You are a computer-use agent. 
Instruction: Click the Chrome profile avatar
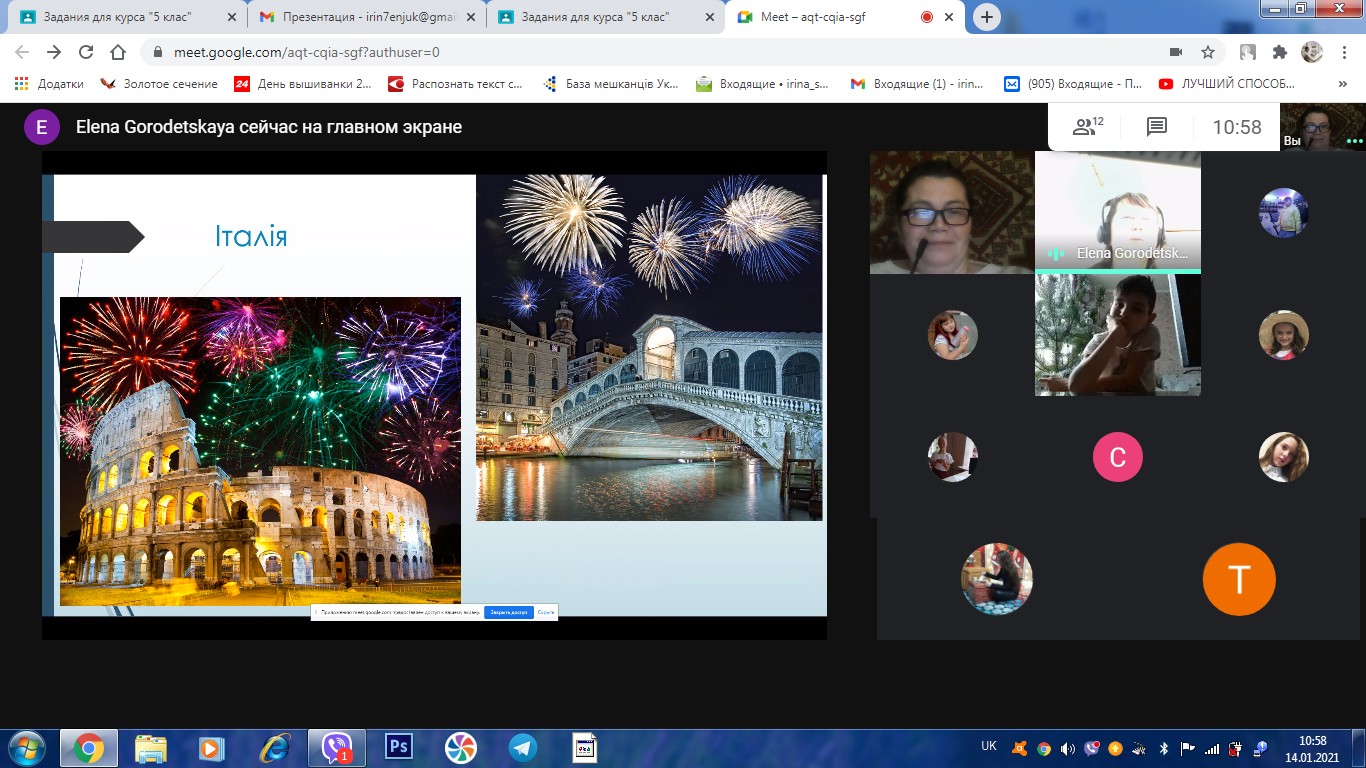(1311, 52)
